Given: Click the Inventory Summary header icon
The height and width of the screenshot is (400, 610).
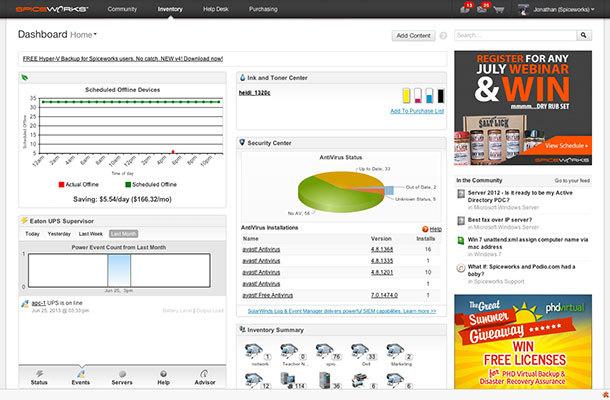Looking at the screenshot, I should point(242,330).
